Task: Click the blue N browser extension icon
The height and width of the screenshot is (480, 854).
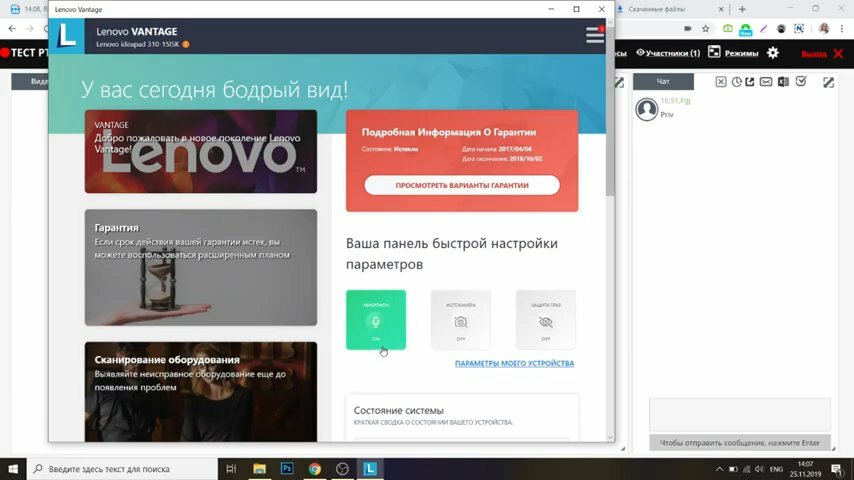Action: [x=799, y=29]
